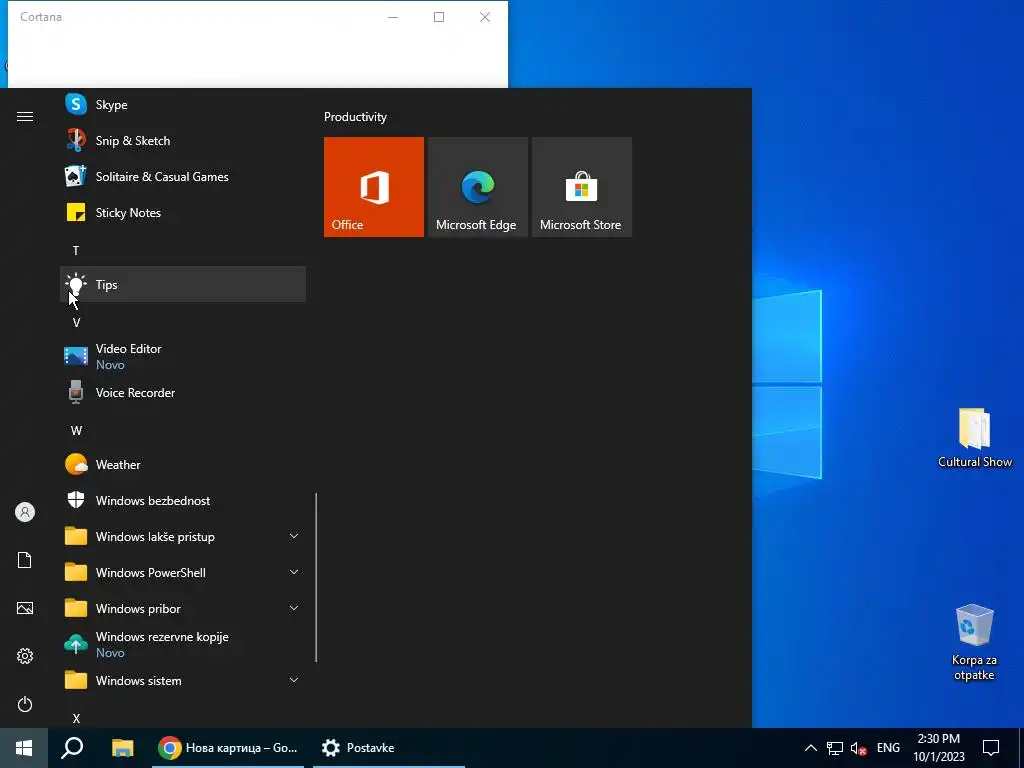Screen dimensions: 1024x768
Task: Open the network tray icon
Action: tap(835, 748)
